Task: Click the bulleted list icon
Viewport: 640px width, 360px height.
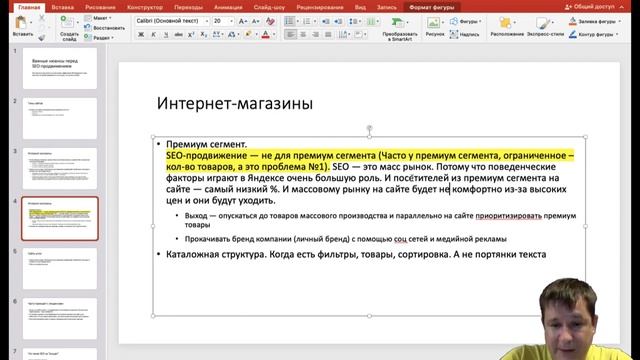Action: click(x=289, y=21)
